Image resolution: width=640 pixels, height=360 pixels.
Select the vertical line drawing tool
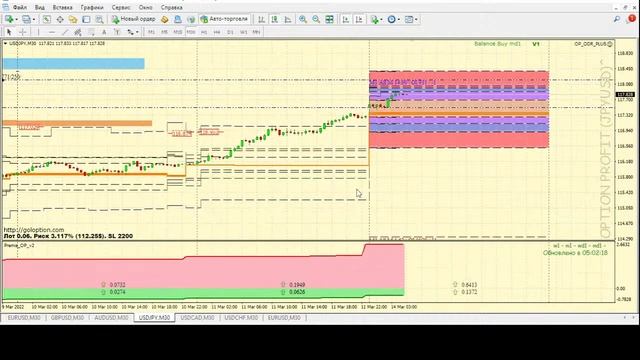pyautogui.click(x=38, y=32)
